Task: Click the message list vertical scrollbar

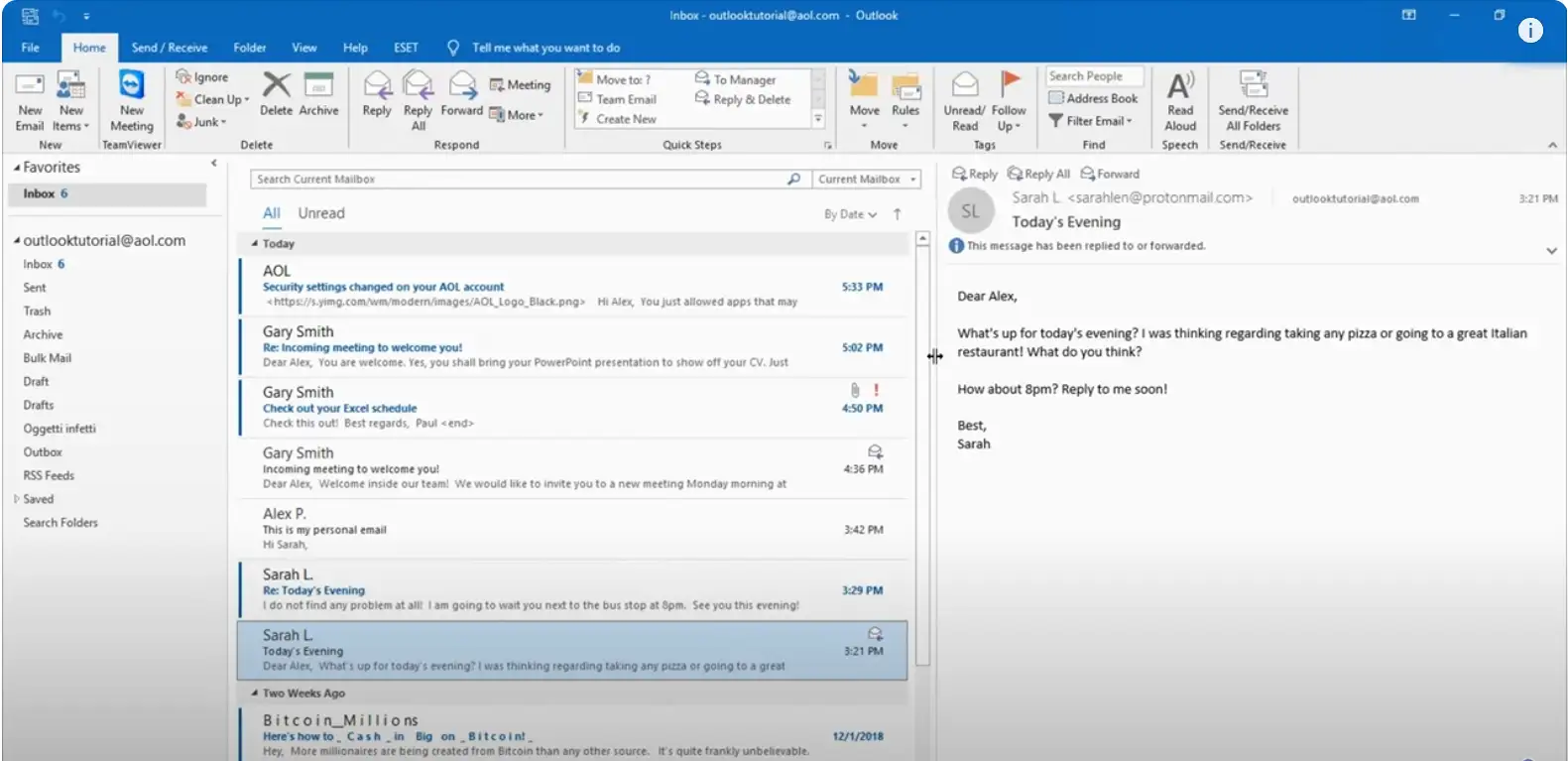Action: coord(922,446)
